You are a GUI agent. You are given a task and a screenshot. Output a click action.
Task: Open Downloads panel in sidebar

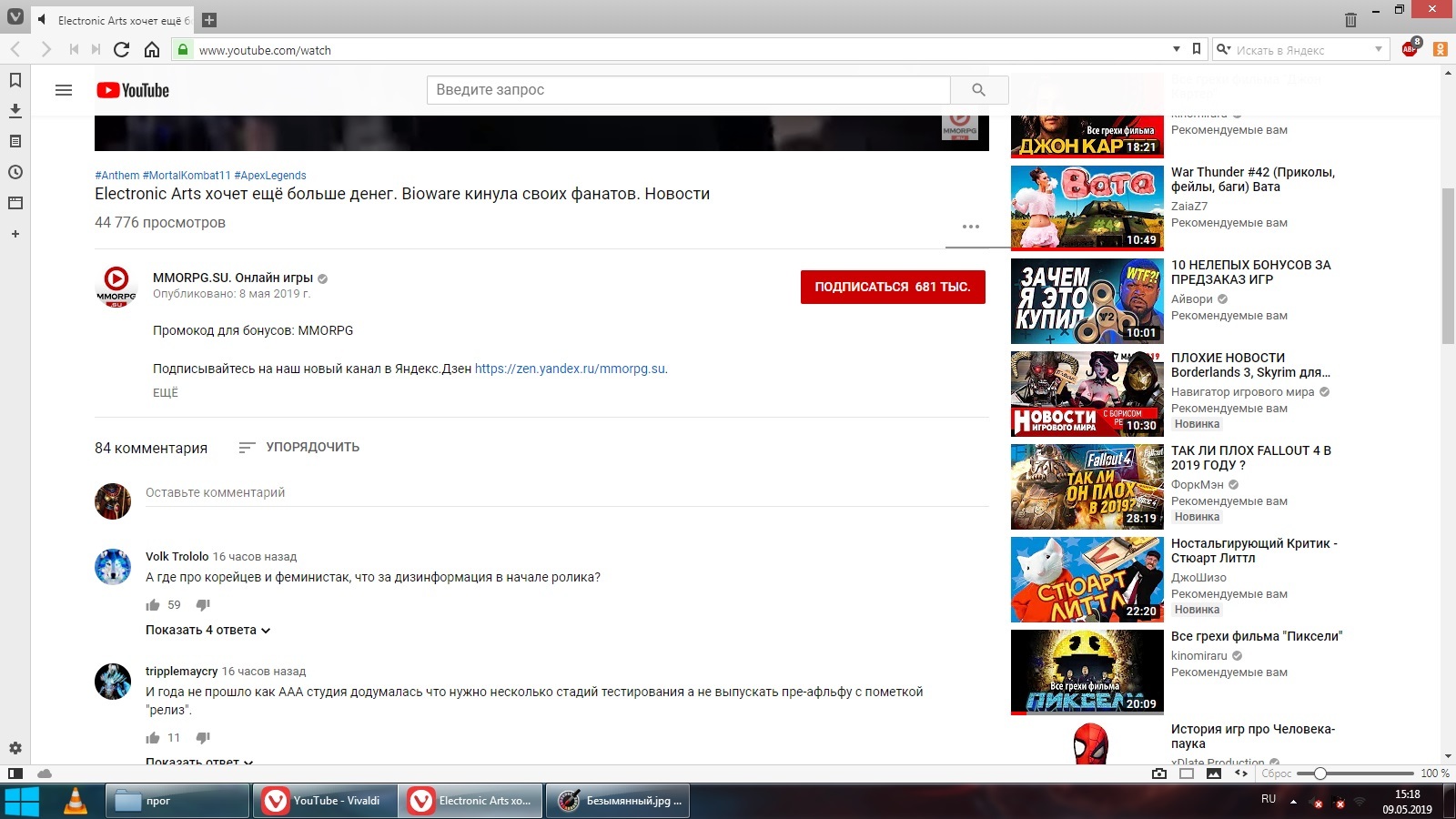click(15, 110)
